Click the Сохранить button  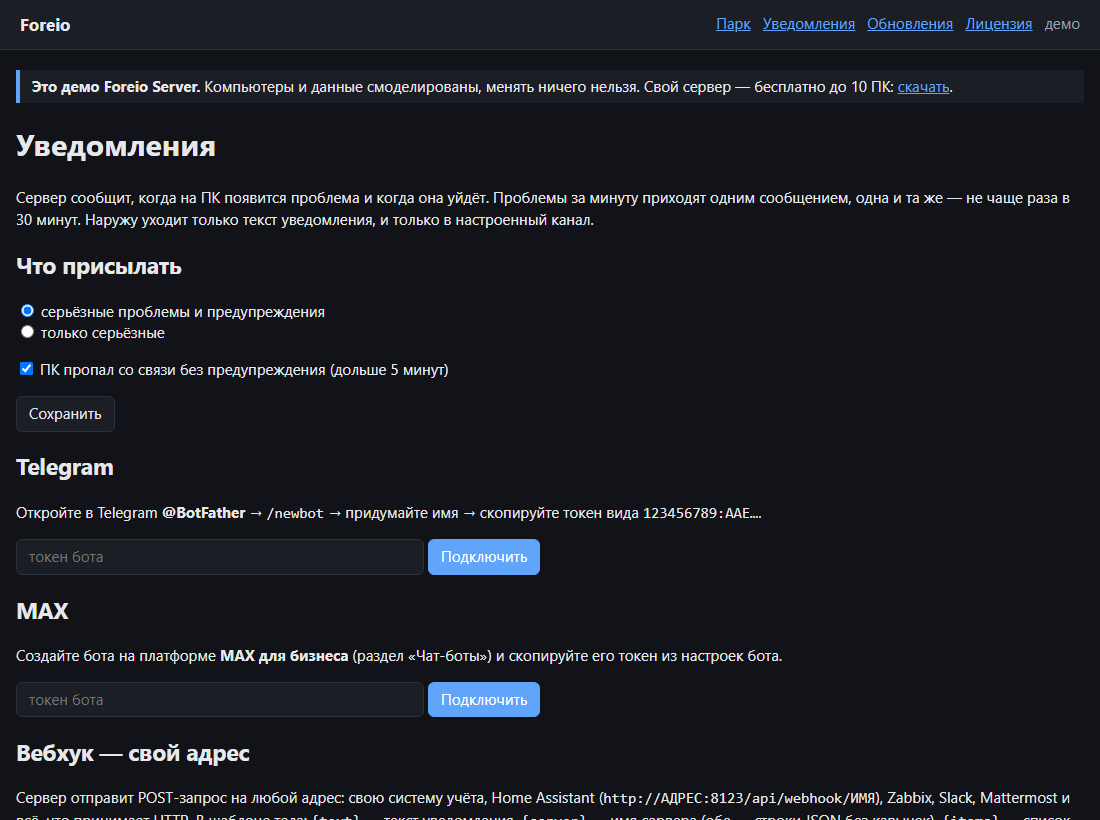coord(65,414)
